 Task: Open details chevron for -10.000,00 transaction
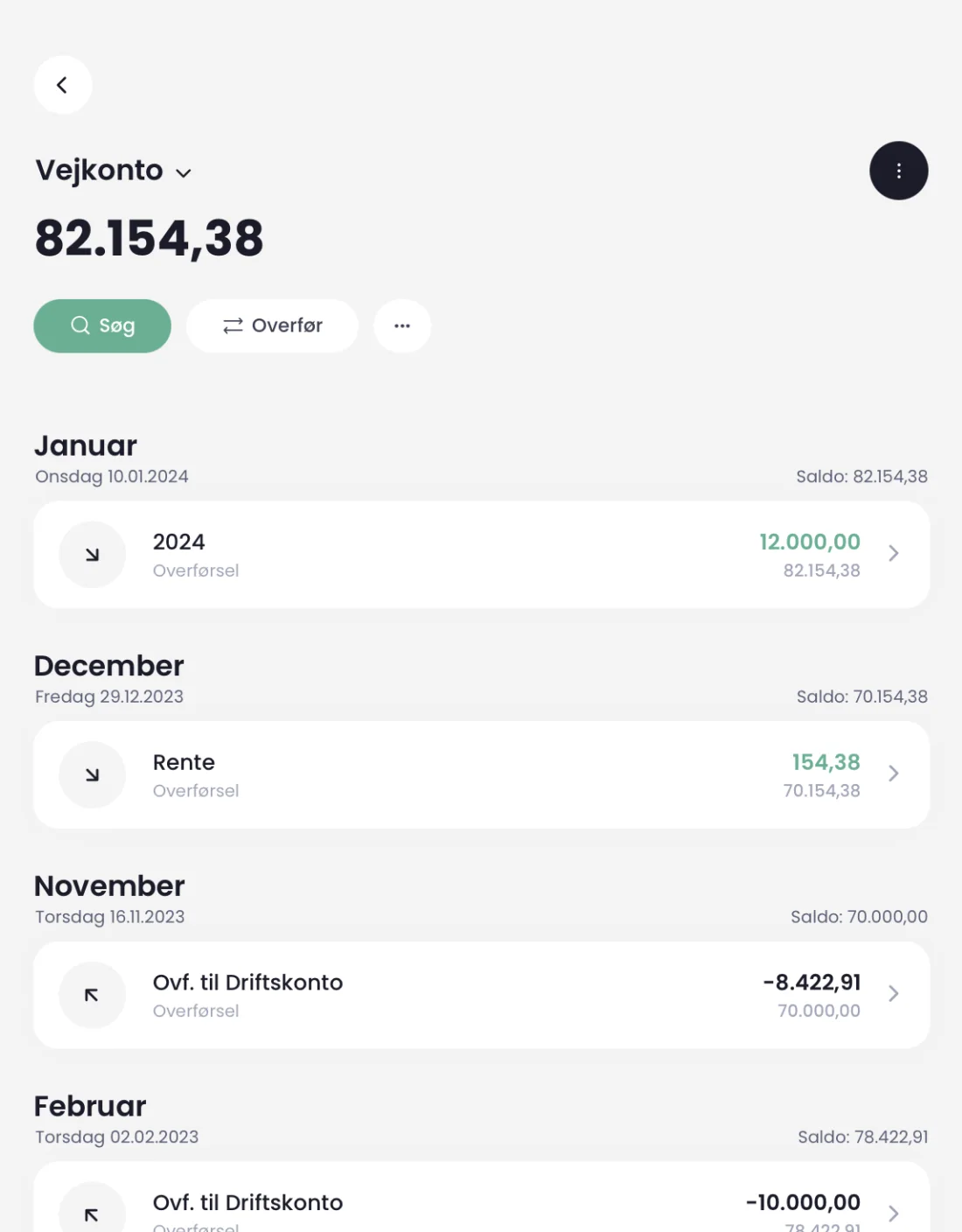(x=893, y=1213)
